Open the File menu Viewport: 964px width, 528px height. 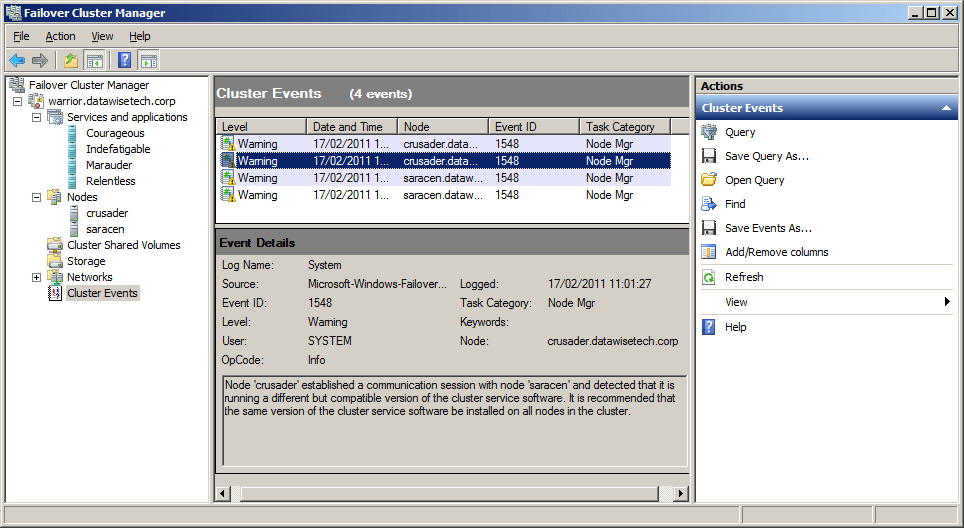pos(21,36)
